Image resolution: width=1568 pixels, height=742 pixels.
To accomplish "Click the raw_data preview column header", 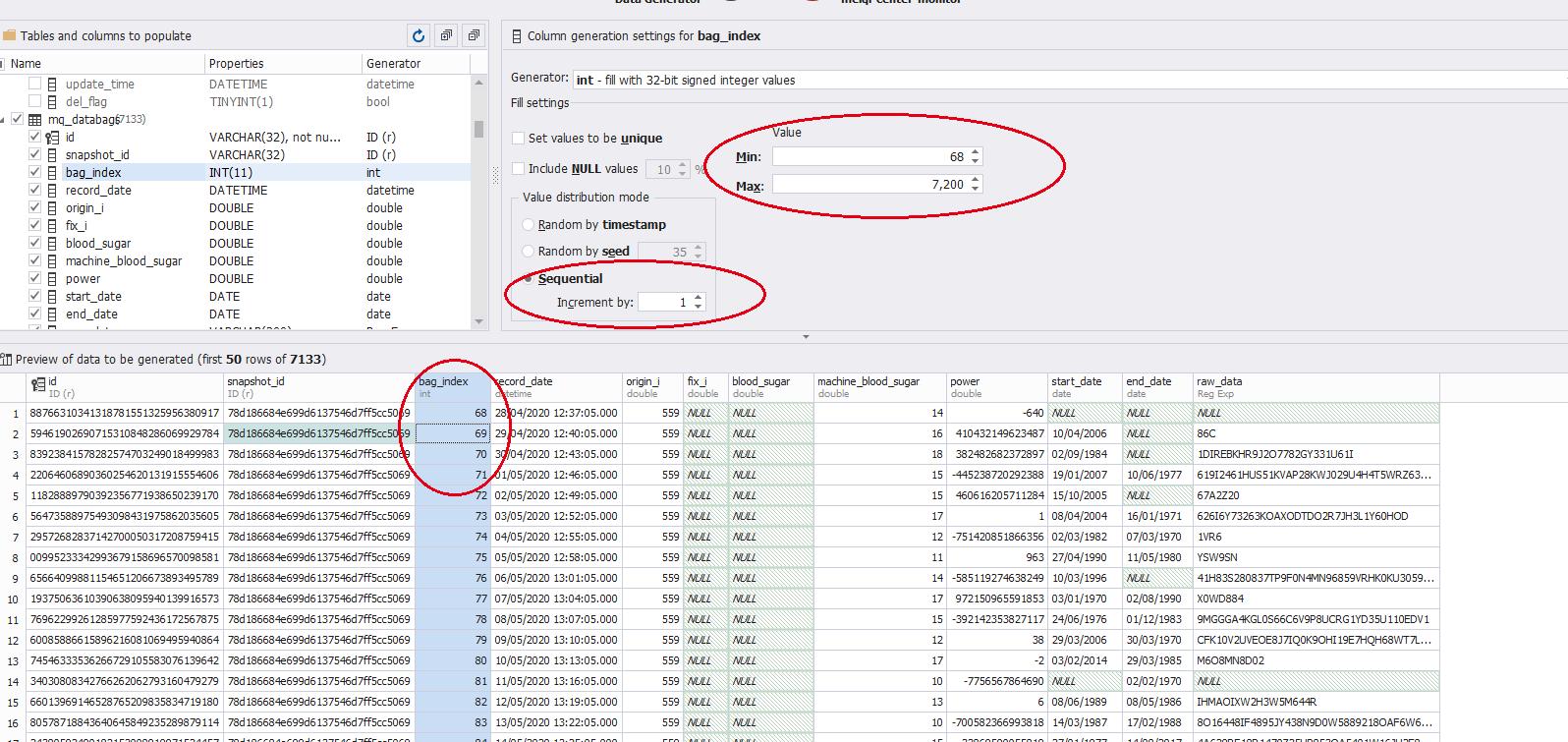I will coord(1316,387).
